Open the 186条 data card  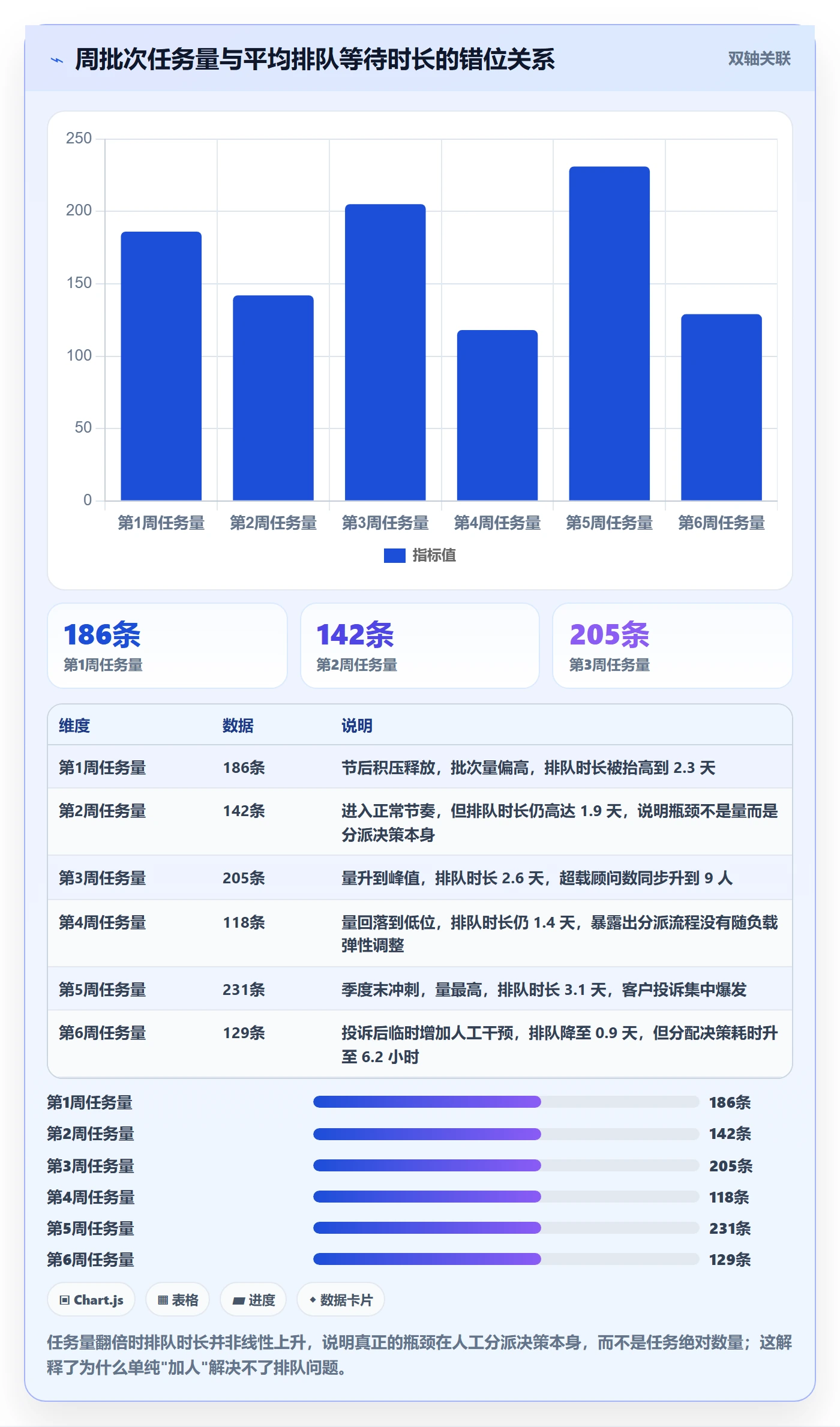[167, 646]
